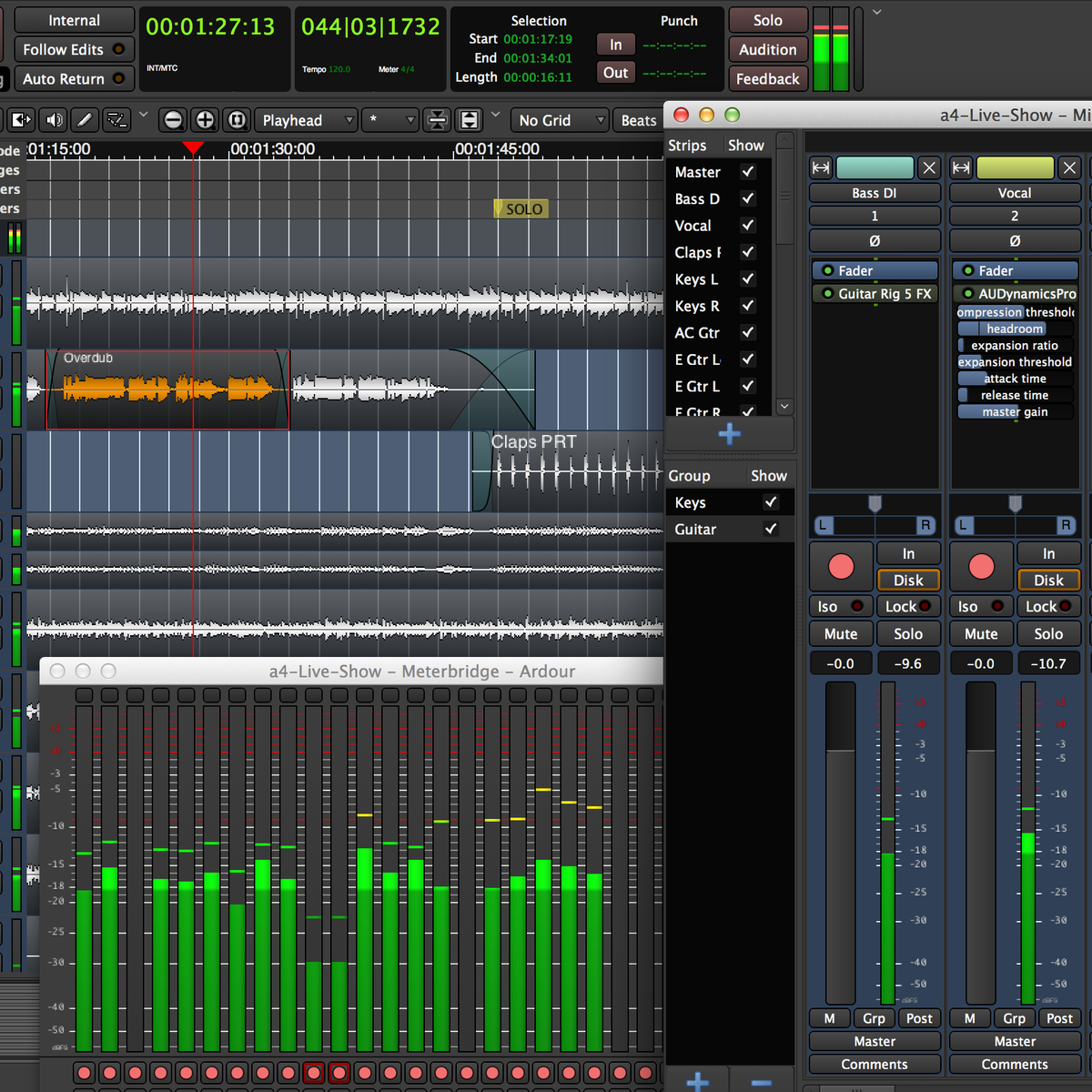Open the No Grid dropdown

coord(559,119)
